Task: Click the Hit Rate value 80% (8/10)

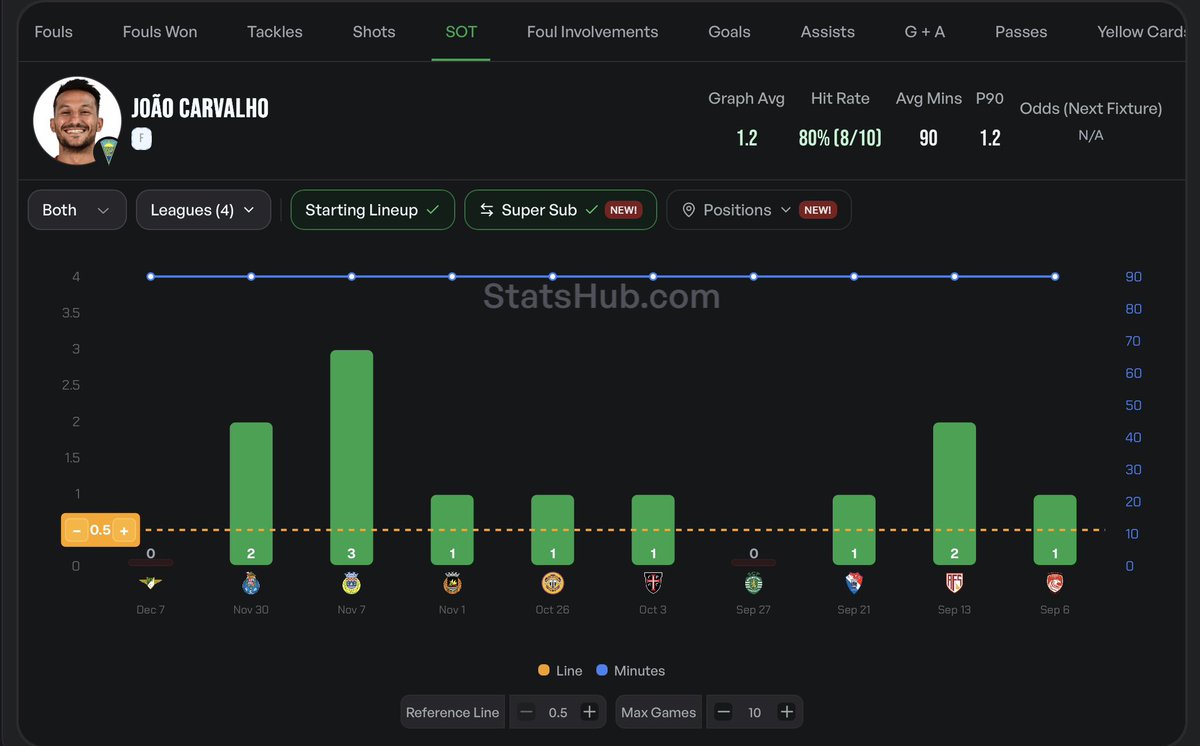Action: tap(840, 138)
